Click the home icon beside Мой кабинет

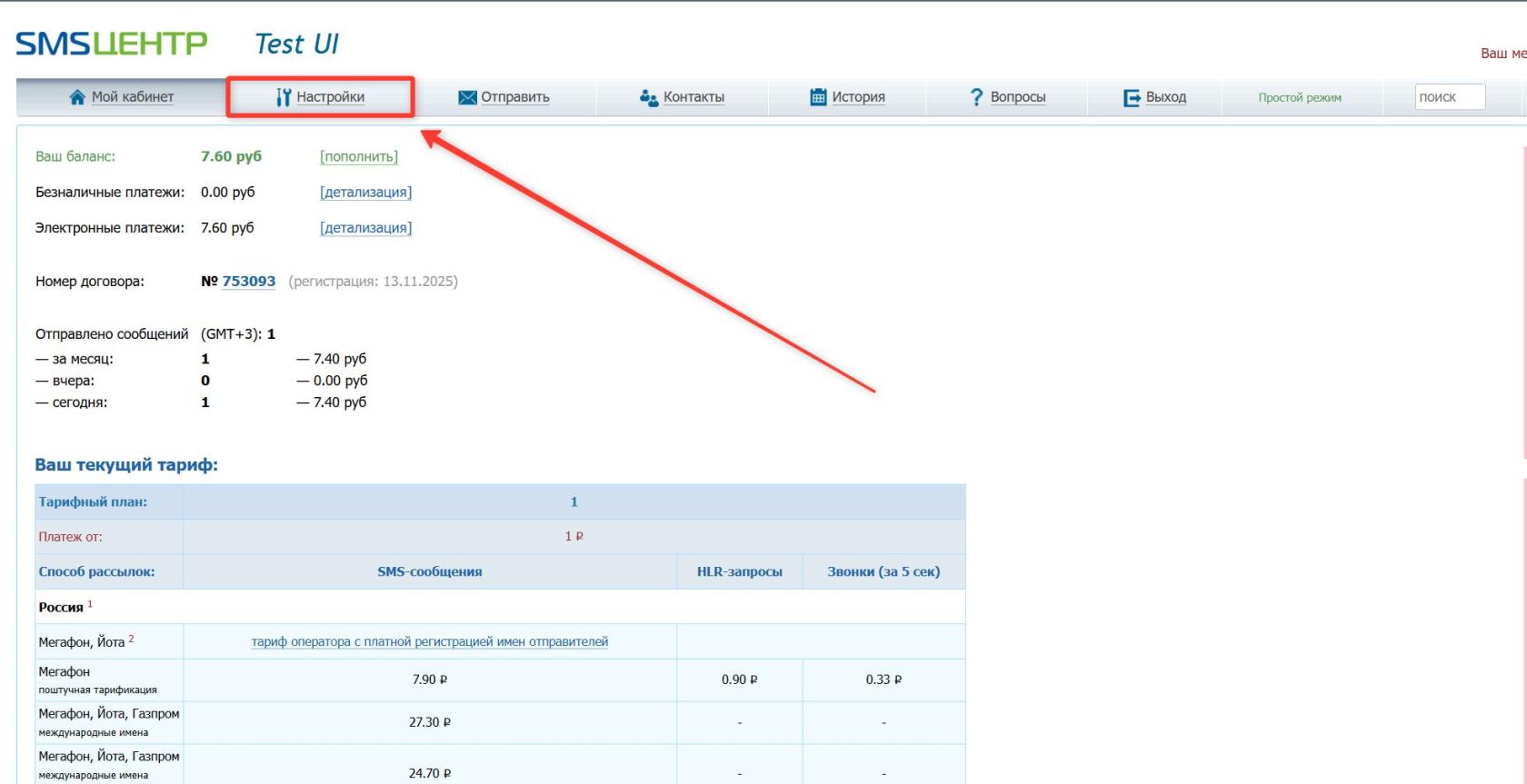tap(77, 97)
